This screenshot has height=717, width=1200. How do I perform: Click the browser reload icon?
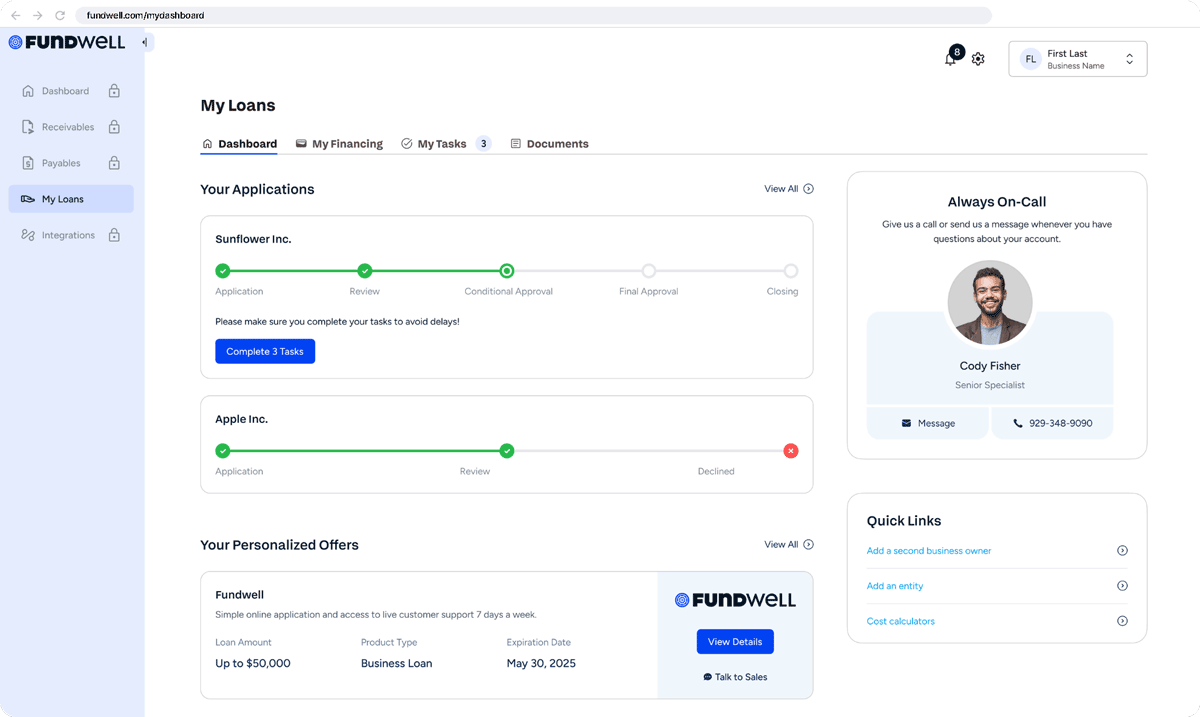pos(60,15)
